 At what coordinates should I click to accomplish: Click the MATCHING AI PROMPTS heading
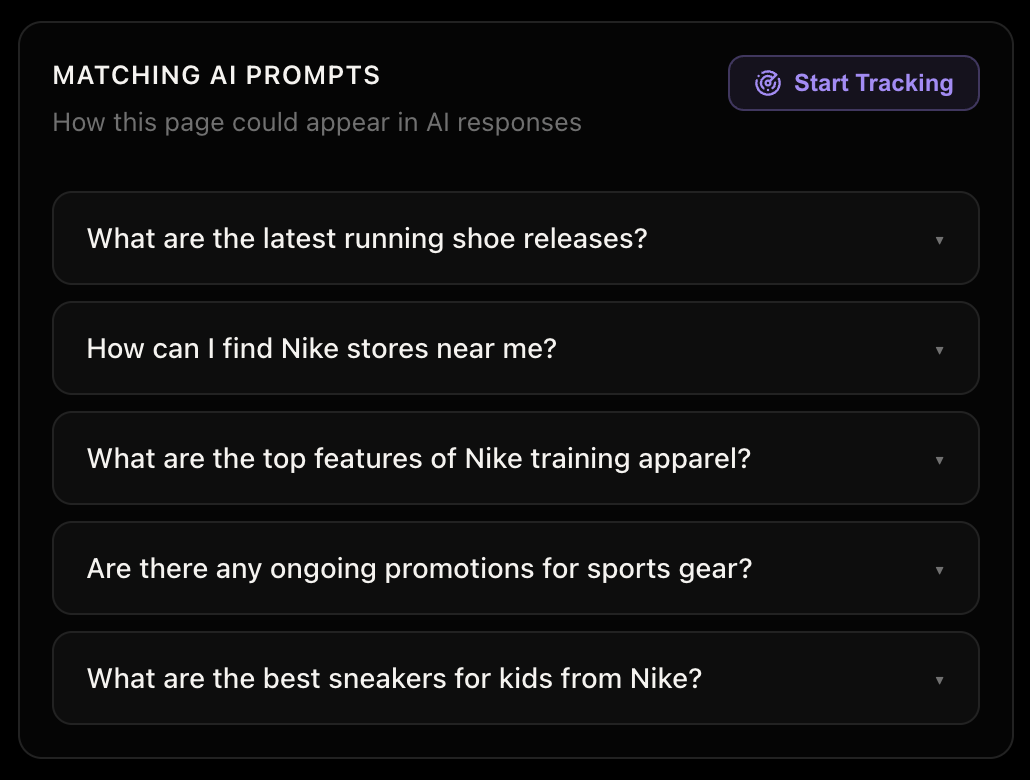[x=219, y=75]
